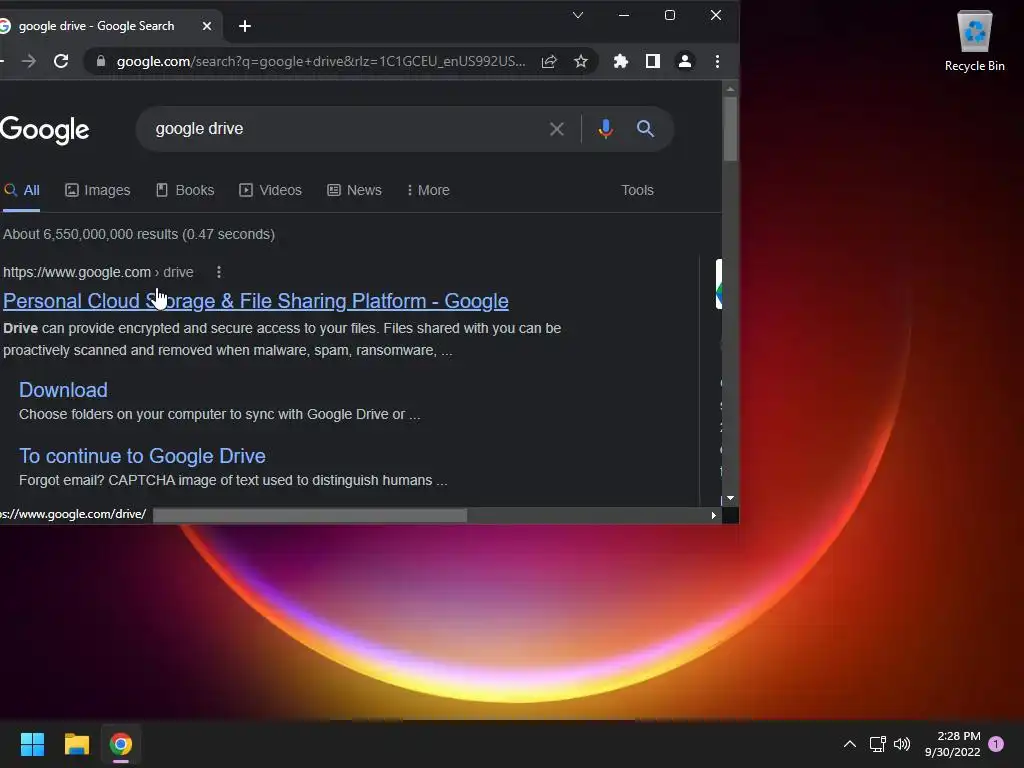Minimize the Chrome window
Image resolution: width=1024 pixels, height=768 pixels.
pyautogui.click(x=624, y=15)
